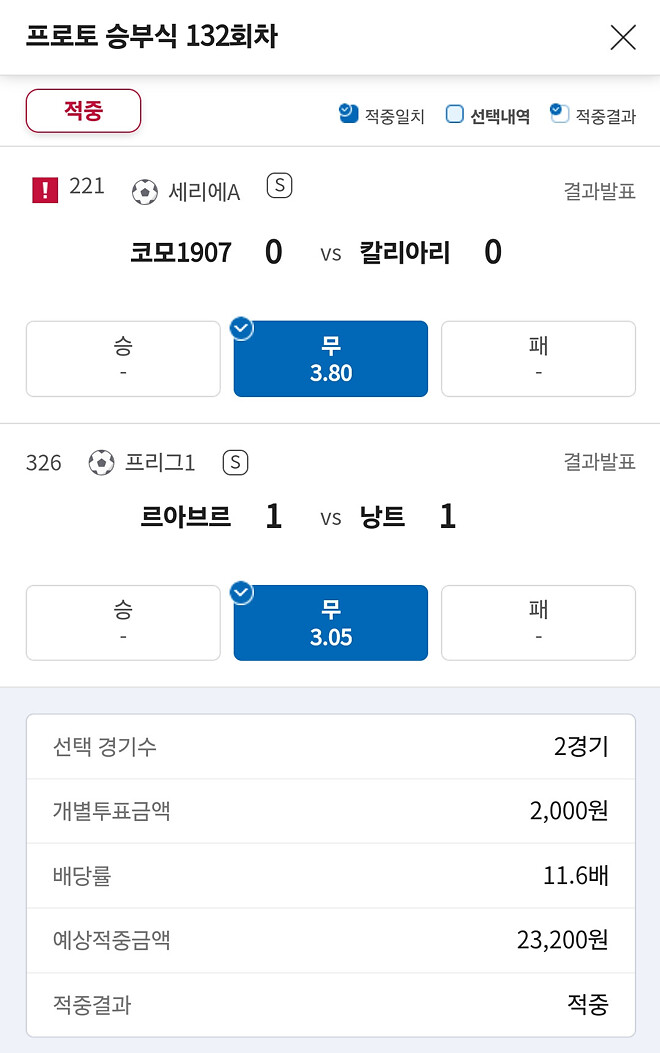Expand the 적중결과 summary row

tap(330, 1006)
